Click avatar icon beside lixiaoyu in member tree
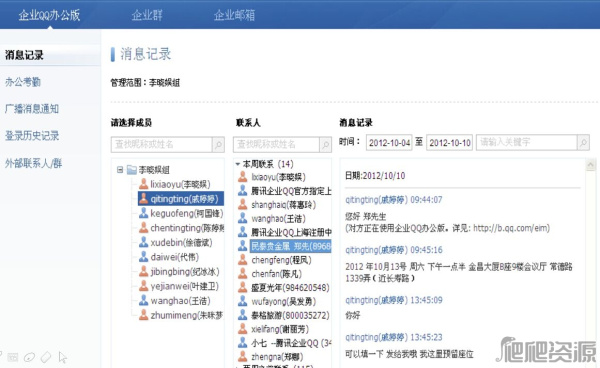600x368 pixels. coord(143,184)
